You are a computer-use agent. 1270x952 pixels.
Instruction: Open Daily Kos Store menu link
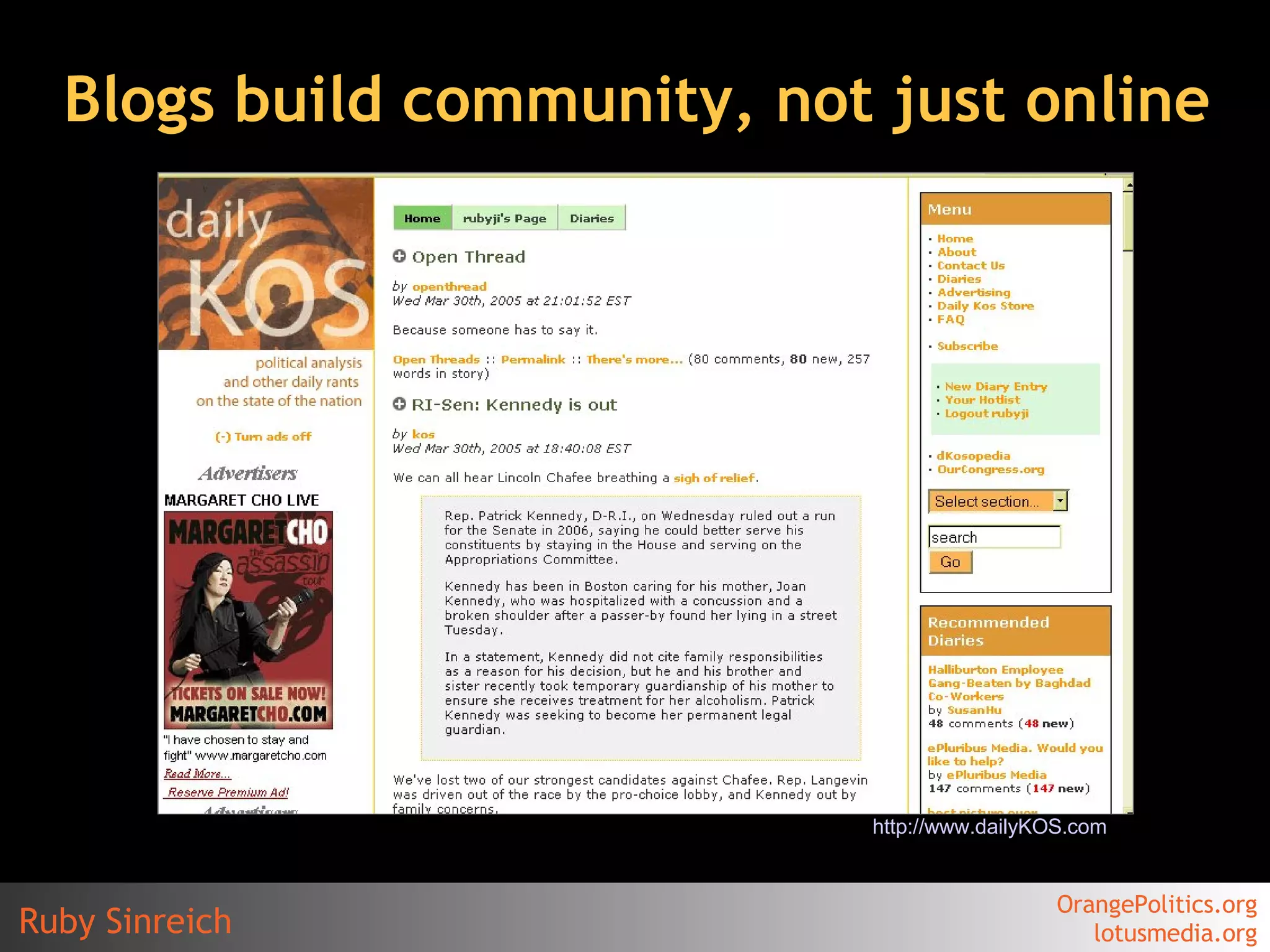point(985,306)
